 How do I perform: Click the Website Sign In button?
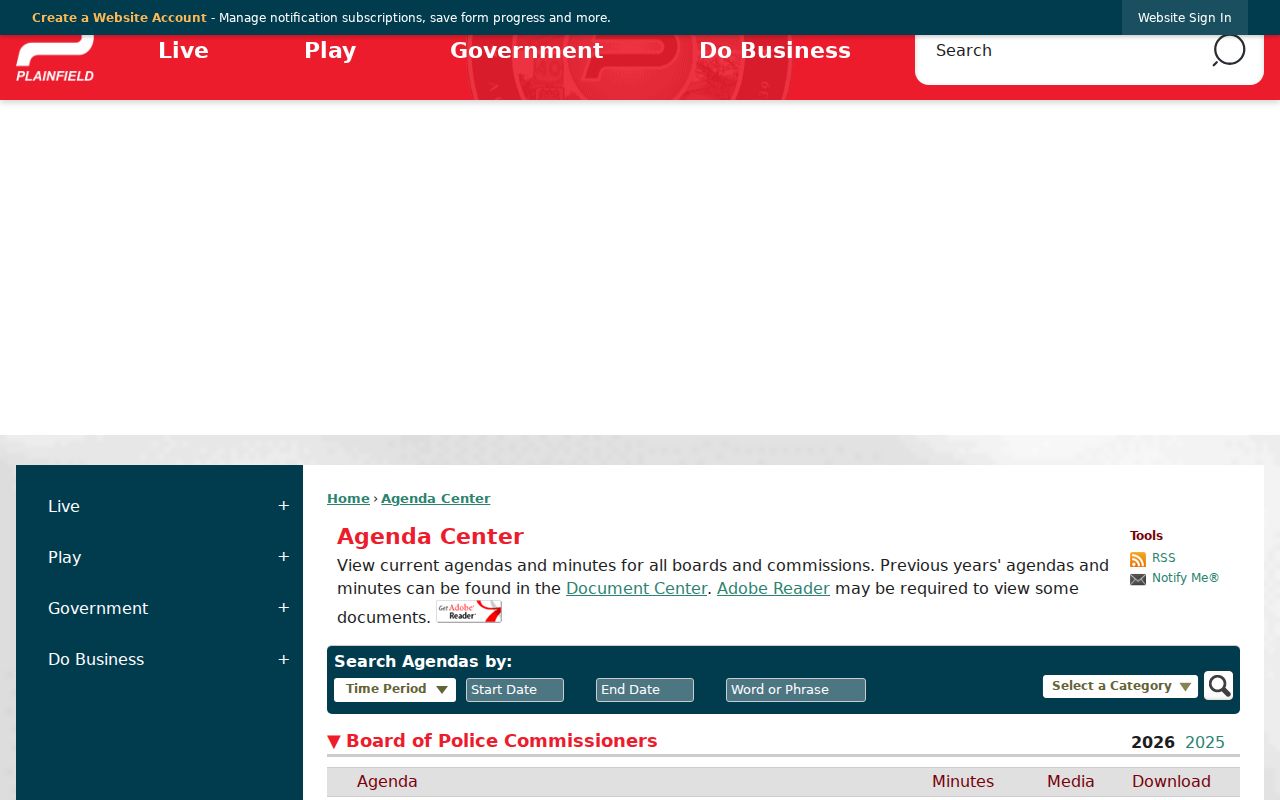click(x=1184, y=18)
